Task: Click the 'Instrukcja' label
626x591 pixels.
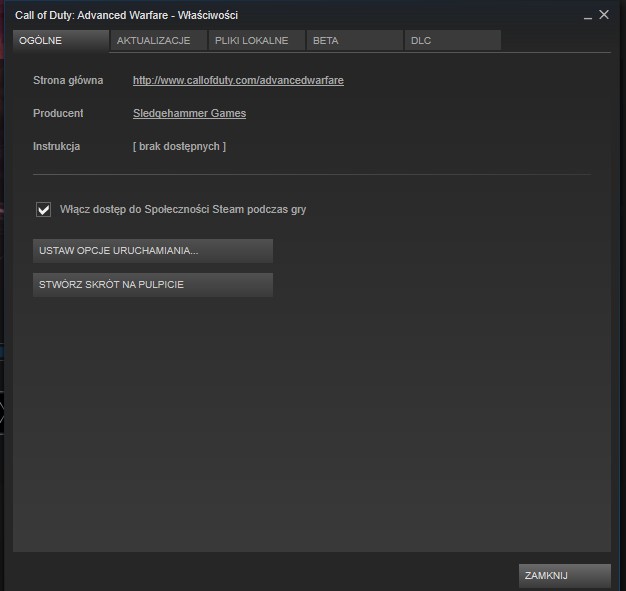Action: click(x=56, y=147)
